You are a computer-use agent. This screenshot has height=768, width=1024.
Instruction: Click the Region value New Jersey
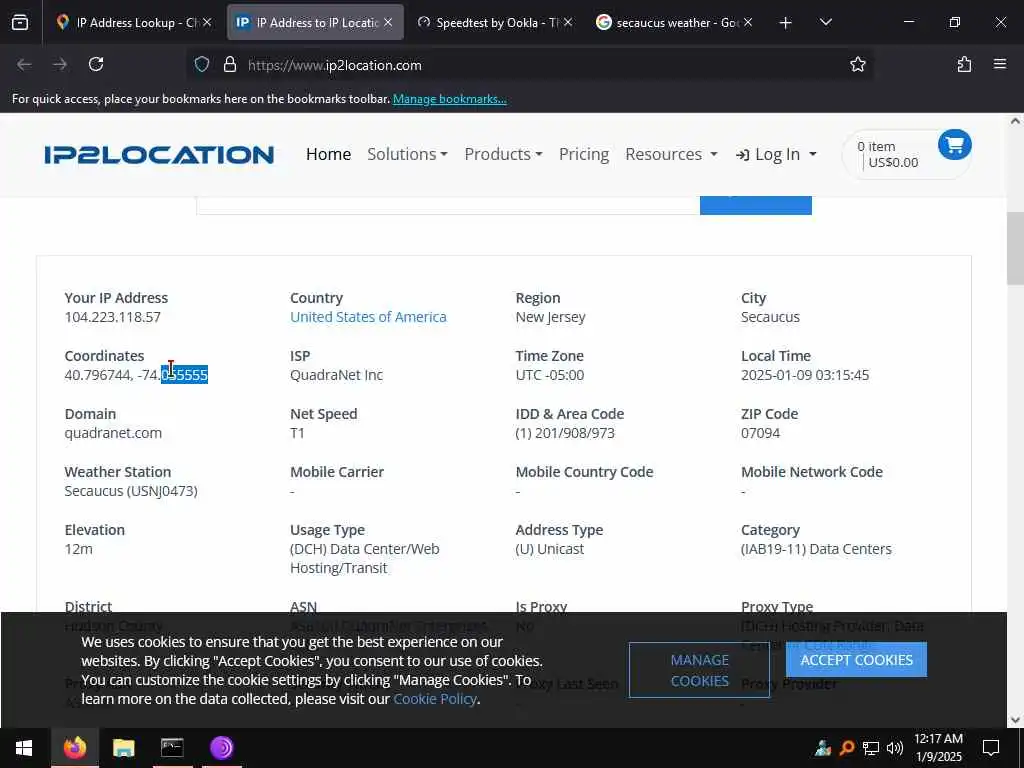pyautogui.click(x=550, y=317)
